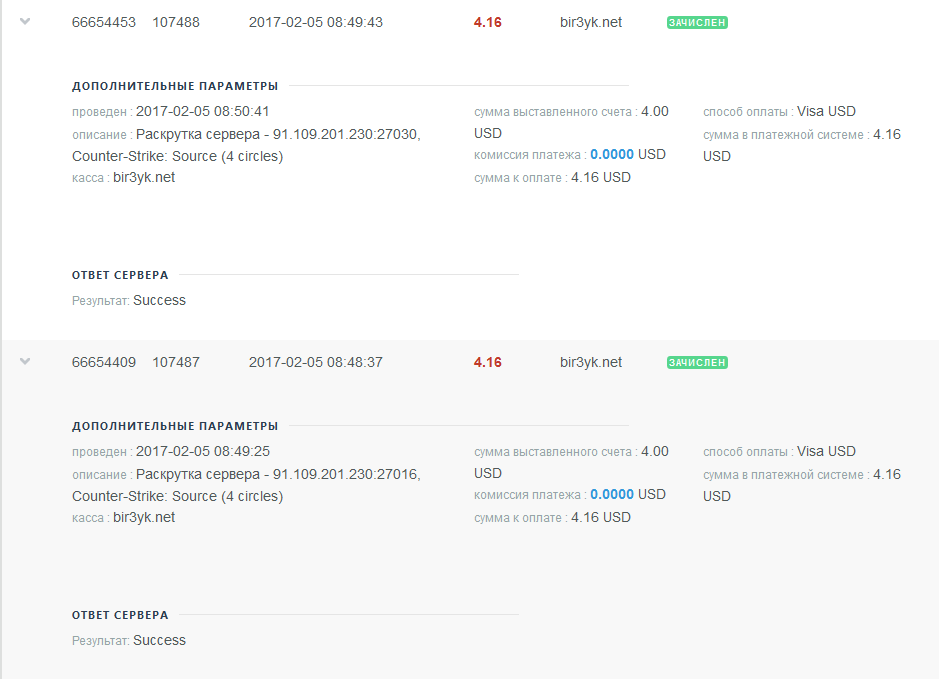Click the касса bir3yk.net value under transaction 66654453
Viewport: 939px width, 679px height.
pos(144,178)
